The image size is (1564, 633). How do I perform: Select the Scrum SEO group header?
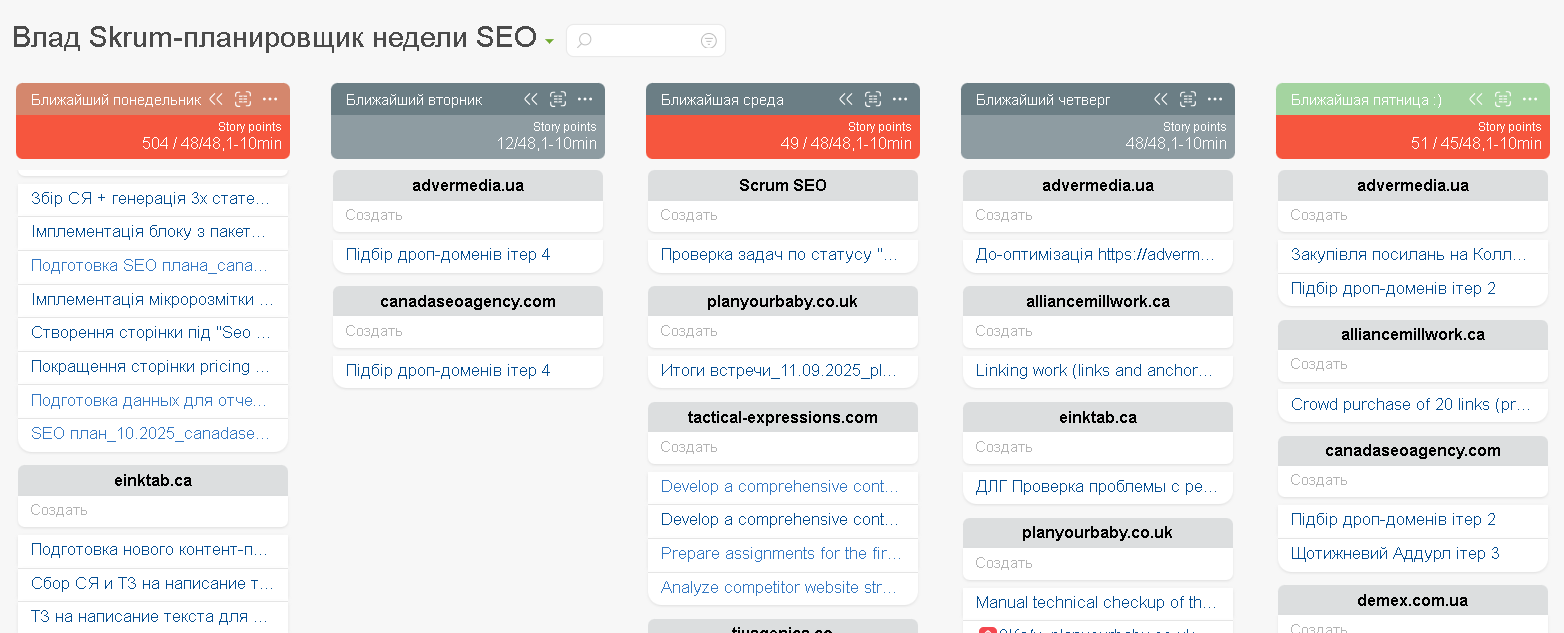tap(783, 185)
